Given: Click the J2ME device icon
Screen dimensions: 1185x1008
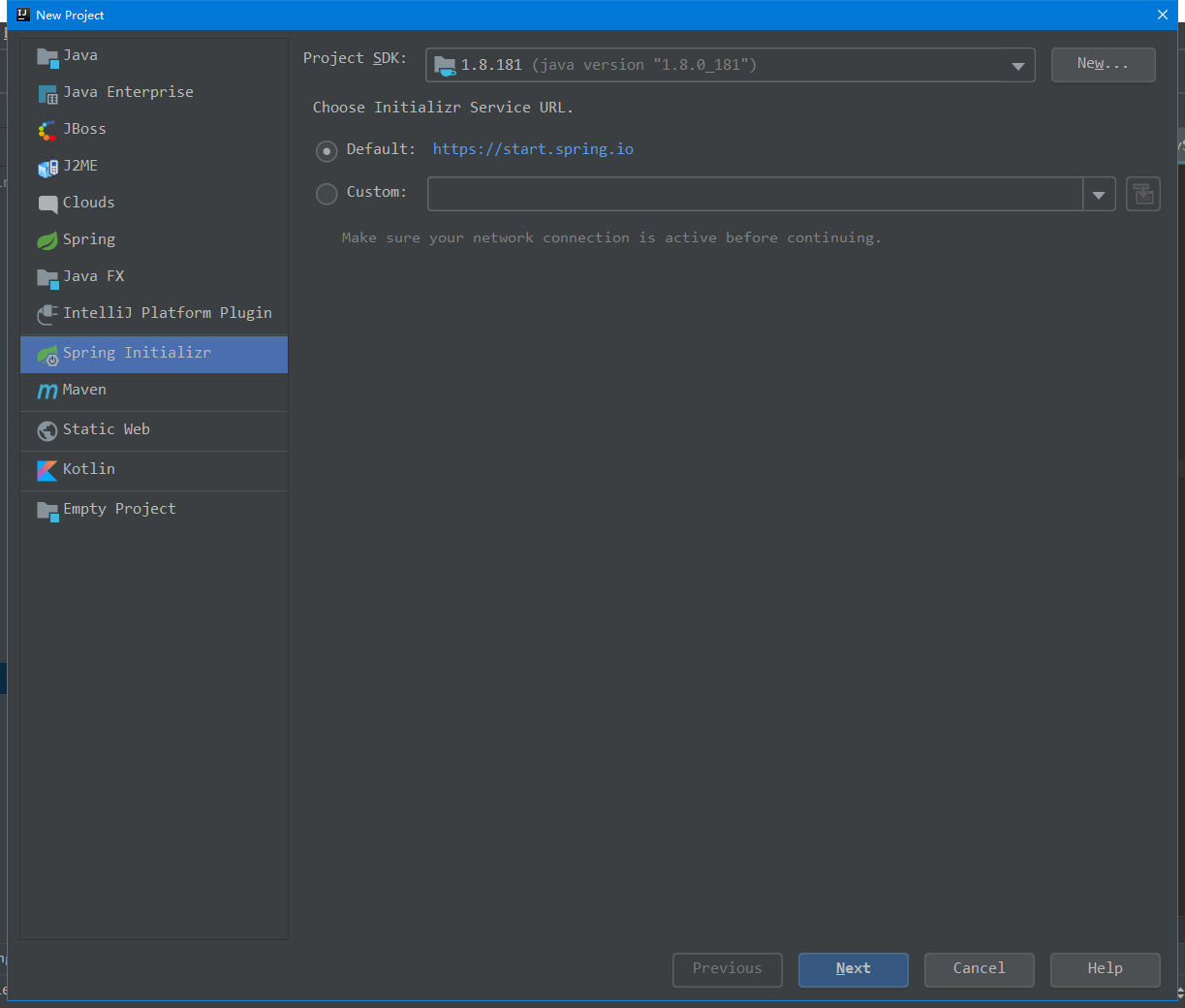Looking at the screenshot, I should click(47, 168).
